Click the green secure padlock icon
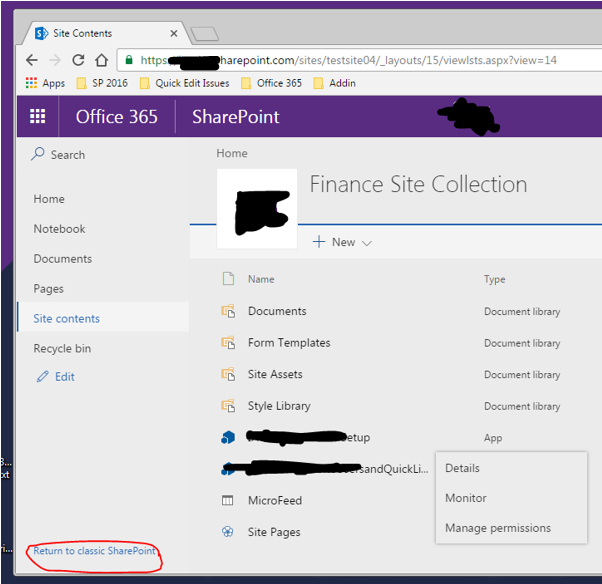The width and height of the screenshot is (602, 584). tap(129, 60)
